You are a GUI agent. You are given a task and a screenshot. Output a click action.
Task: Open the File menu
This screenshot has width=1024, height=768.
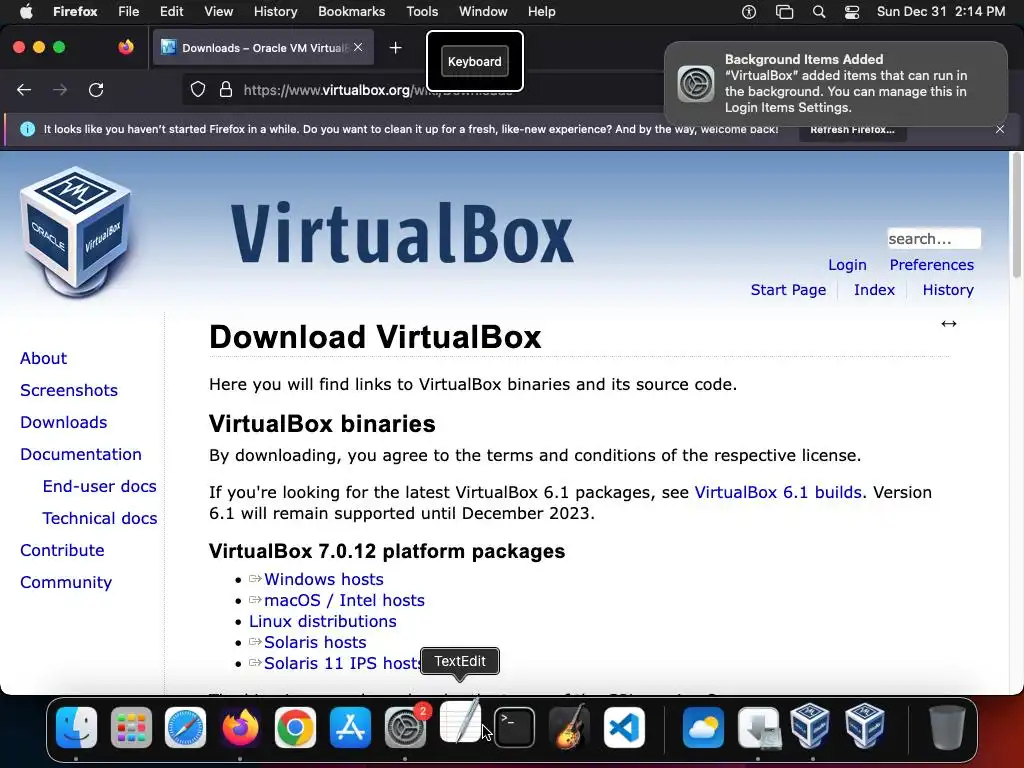coord(128,12)
